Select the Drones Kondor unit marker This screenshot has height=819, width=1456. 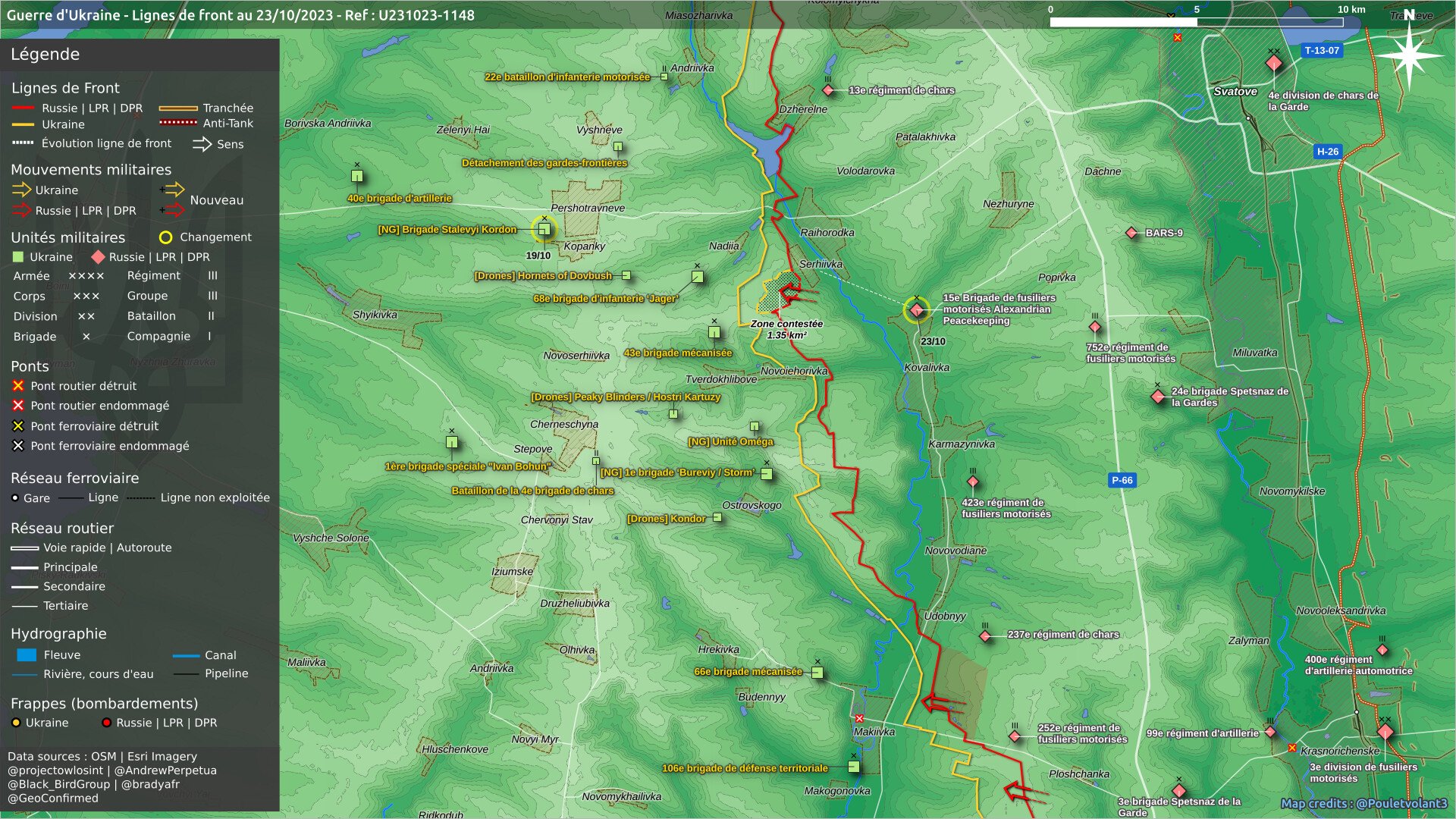(x=717, y=518)
